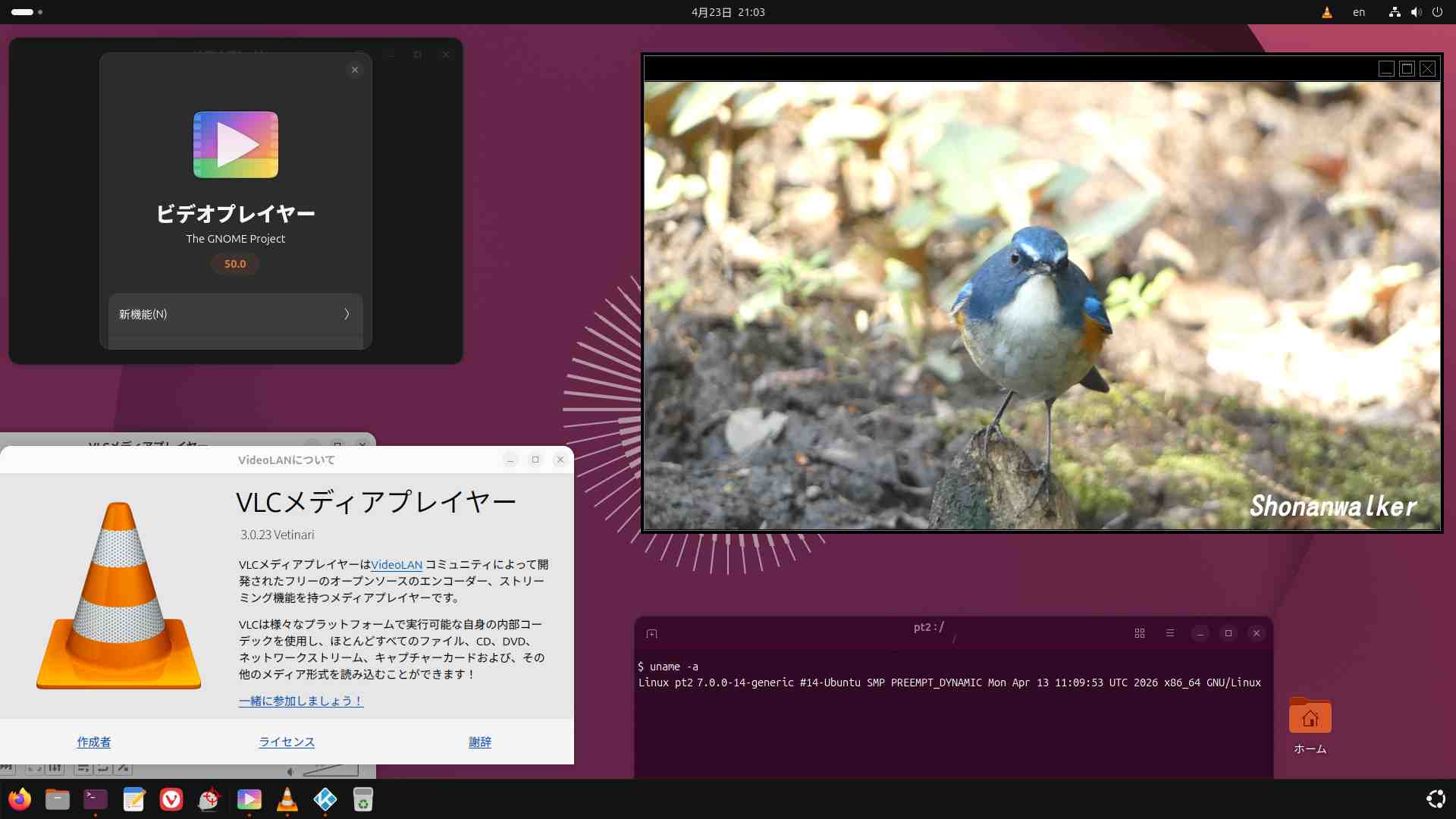Open the 作成者 authors section
The height and width of the screenshot is (819, 1456).
(94, 742)
